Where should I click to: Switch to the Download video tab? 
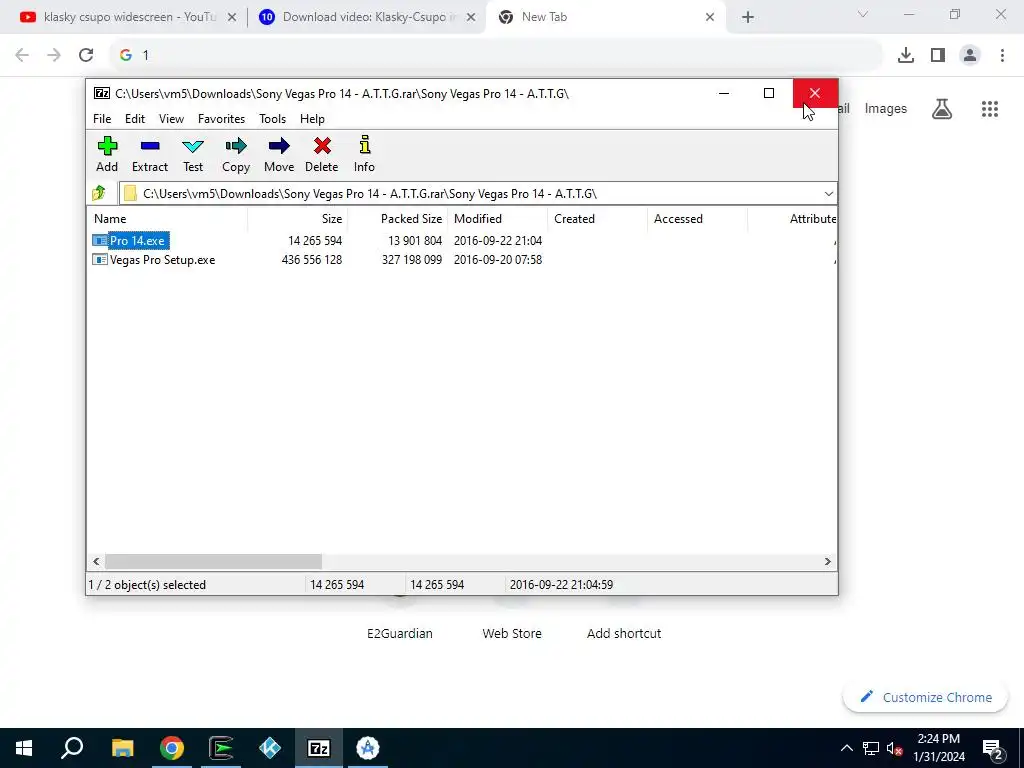tap(369, 17)
